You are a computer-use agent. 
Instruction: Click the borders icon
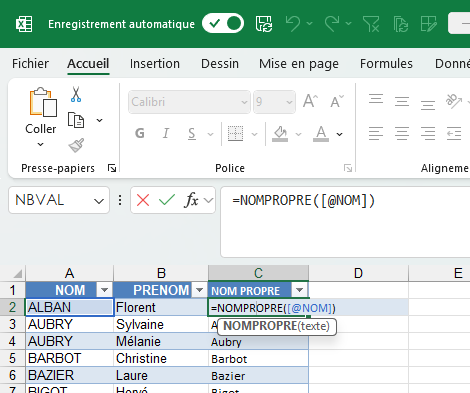pyautogui.click(x=235, y=133)
